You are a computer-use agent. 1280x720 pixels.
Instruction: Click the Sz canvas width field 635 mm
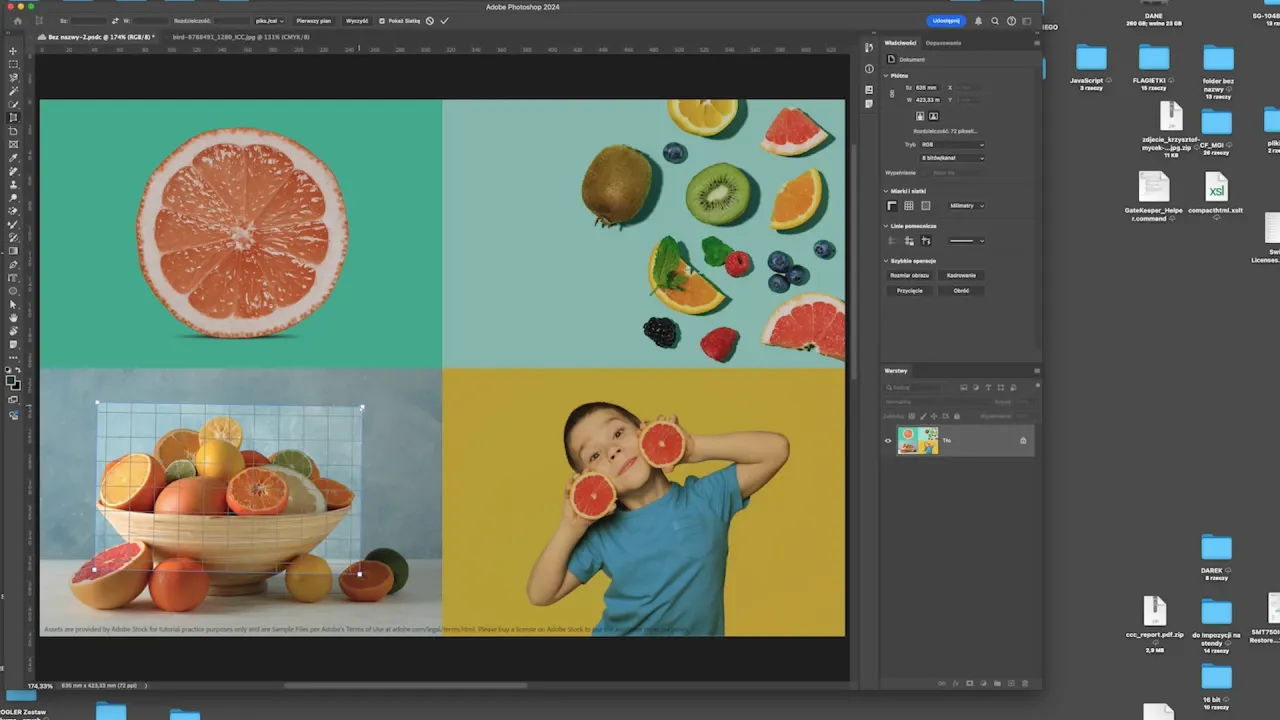[x=928, y=87]
